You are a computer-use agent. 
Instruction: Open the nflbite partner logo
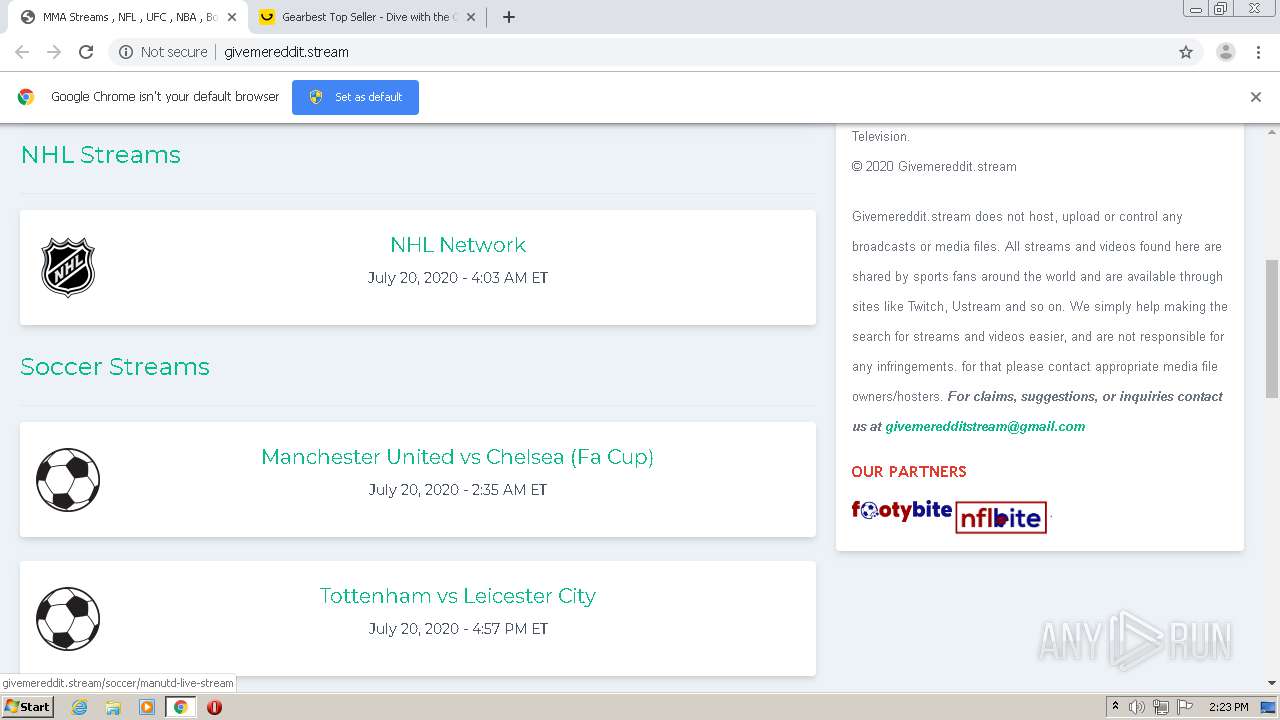tap(1001, 518)
